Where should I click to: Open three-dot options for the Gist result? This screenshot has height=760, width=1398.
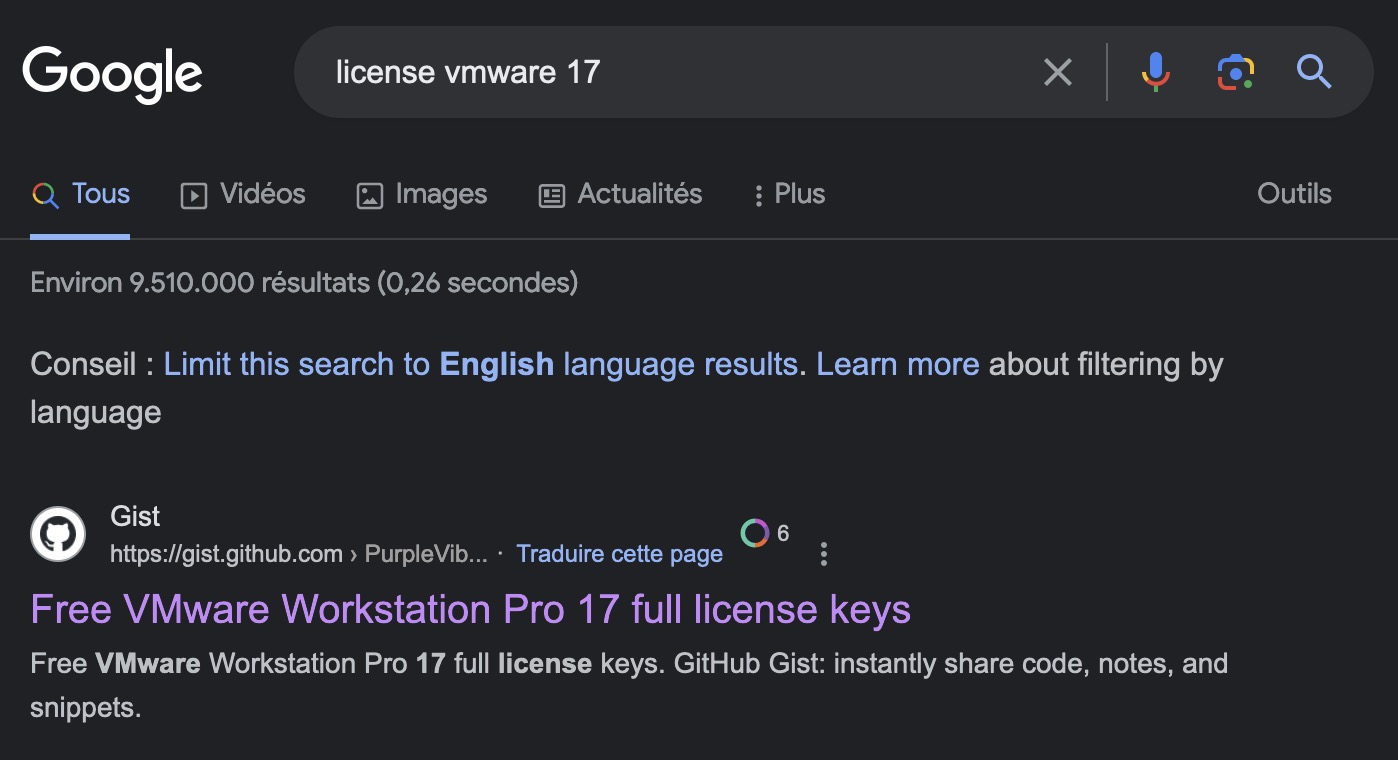[823, 554]
